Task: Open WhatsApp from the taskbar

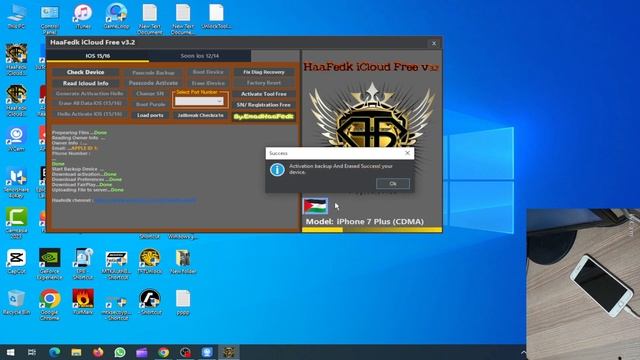Action: point(120,352)
